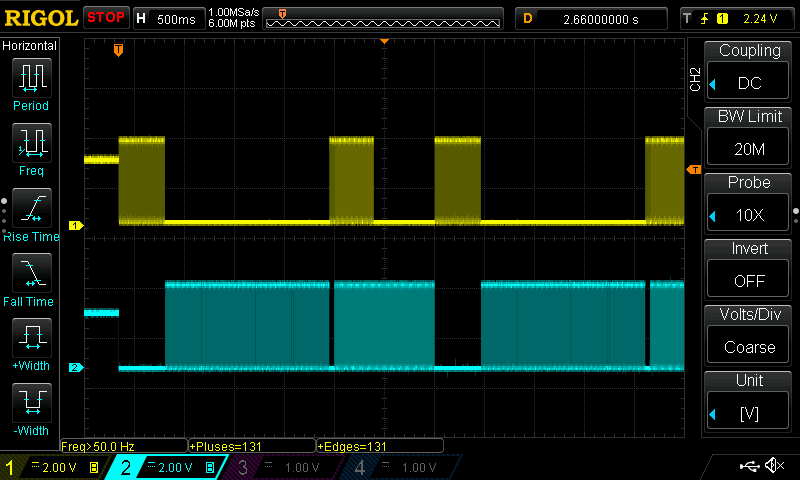Click the orange trigger level marker

(692, 169)
